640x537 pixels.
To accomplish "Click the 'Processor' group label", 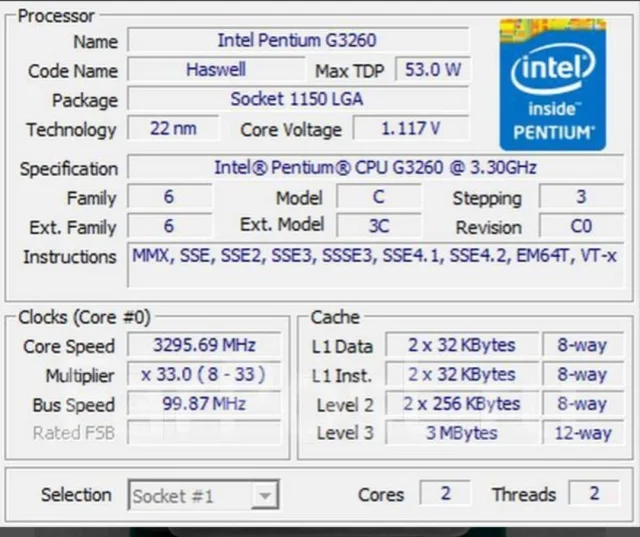I will (x=56, y=16).
